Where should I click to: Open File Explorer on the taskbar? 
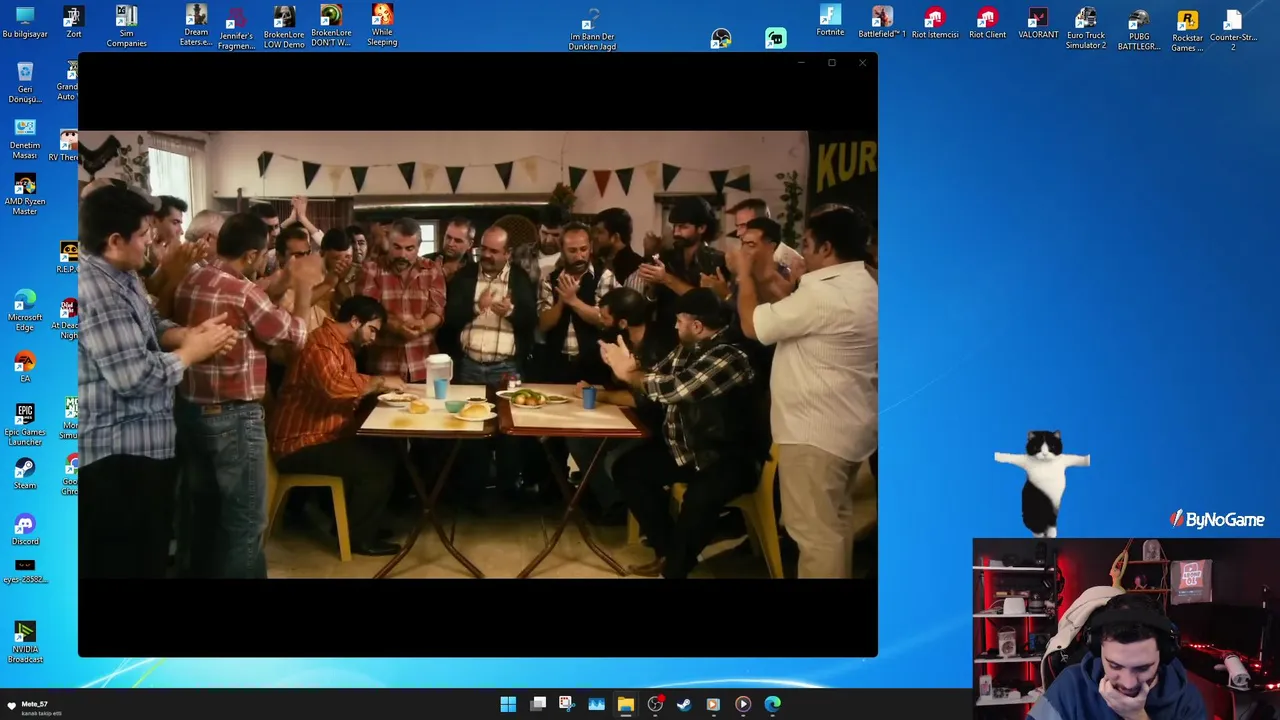(x=625, y=704)
